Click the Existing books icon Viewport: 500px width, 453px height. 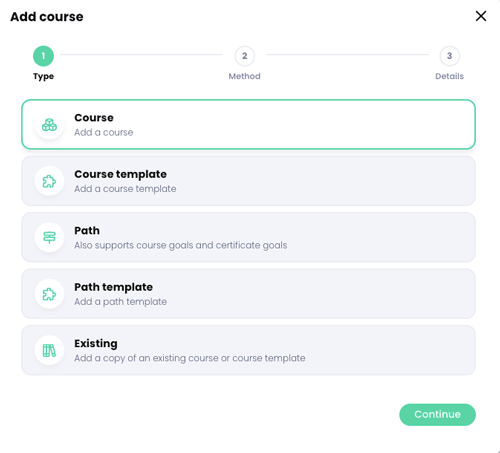(x=49, y=350)
